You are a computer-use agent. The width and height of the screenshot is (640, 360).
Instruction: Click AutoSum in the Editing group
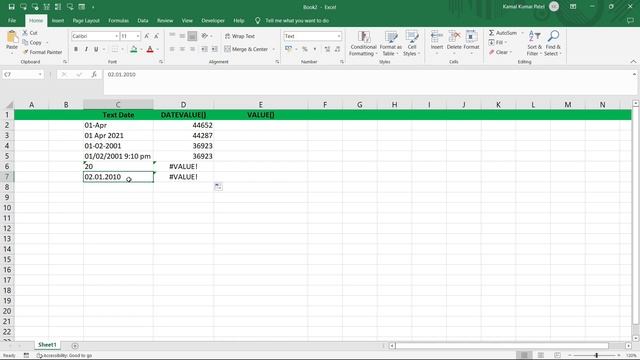point(503,33)
